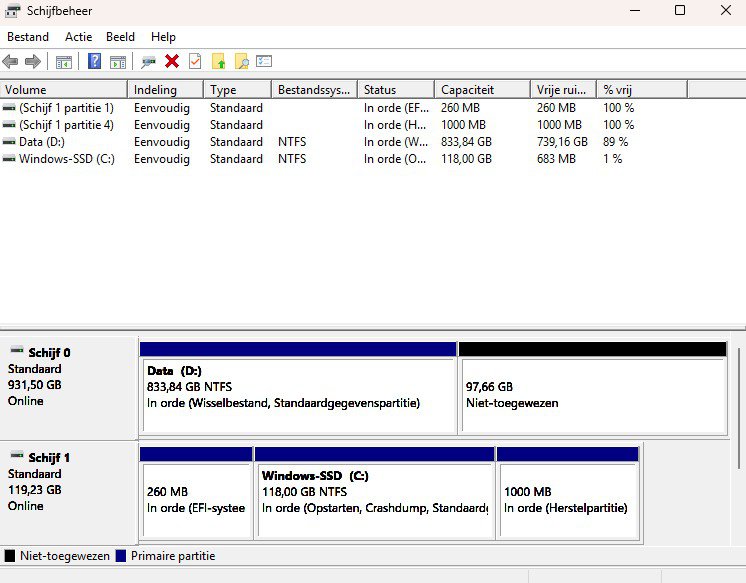This screenshot has height=583, width=746.
Task: Click the connect drive plug icon
Action: tap(148, 62)
